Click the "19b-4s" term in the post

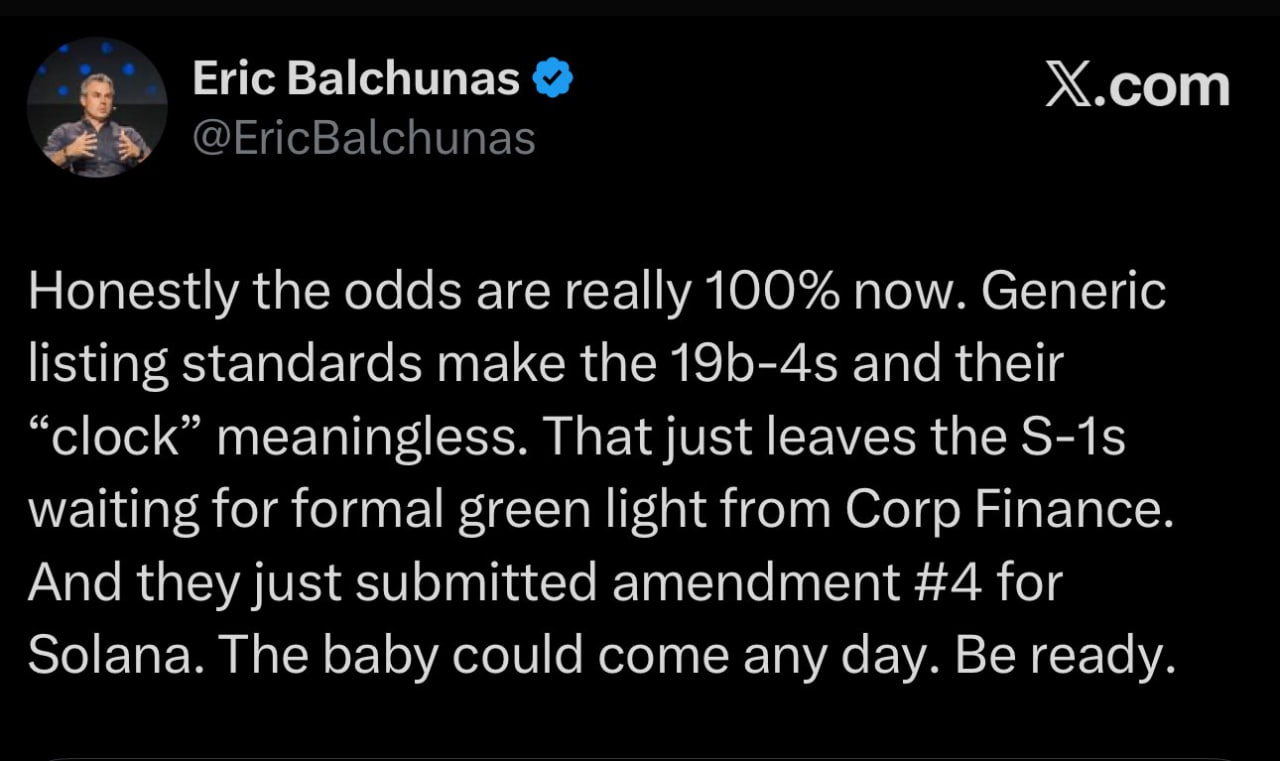[x=747, y=364]
